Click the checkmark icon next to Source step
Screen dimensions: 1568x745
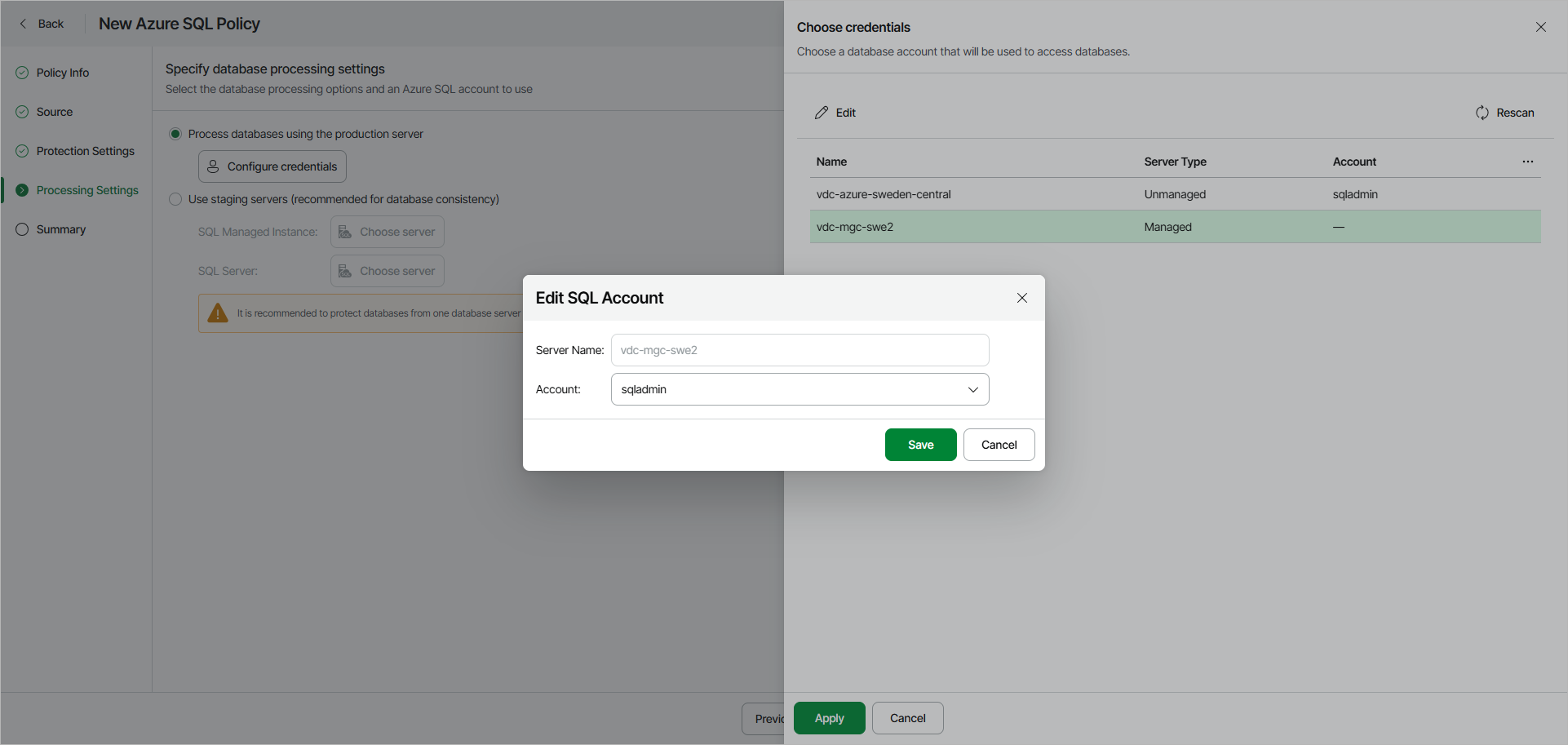(x=21, y=111)
